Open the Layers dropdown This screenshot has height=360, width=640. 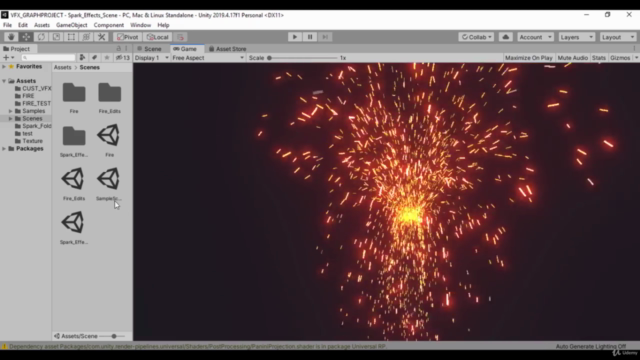coord(577,37)
